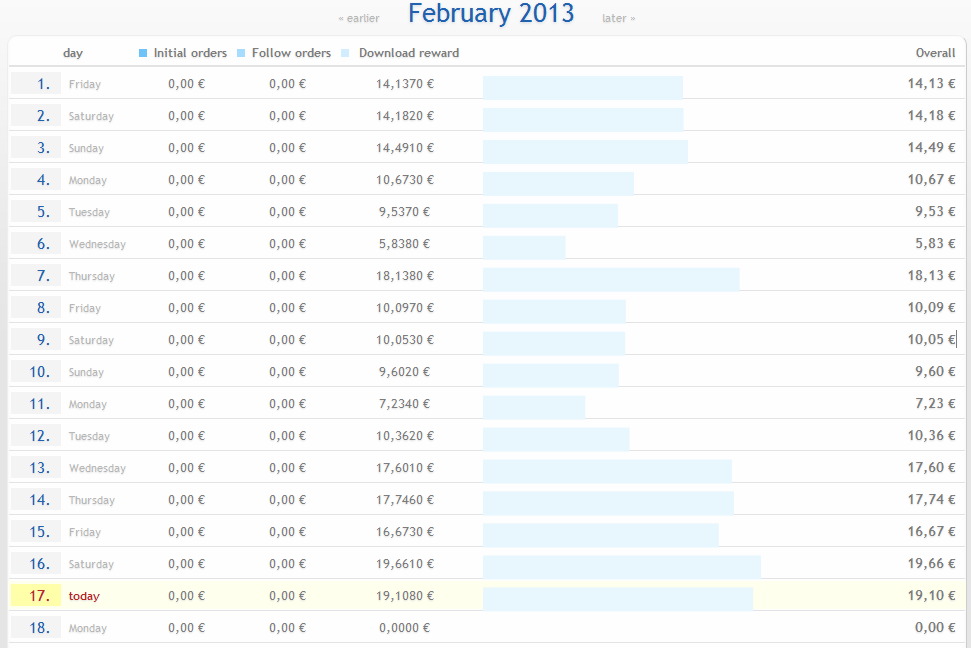Screen dimensions: 971x648
Task: Go to the earlier month link
Action: pyautogui.click(x=359, y=19)
